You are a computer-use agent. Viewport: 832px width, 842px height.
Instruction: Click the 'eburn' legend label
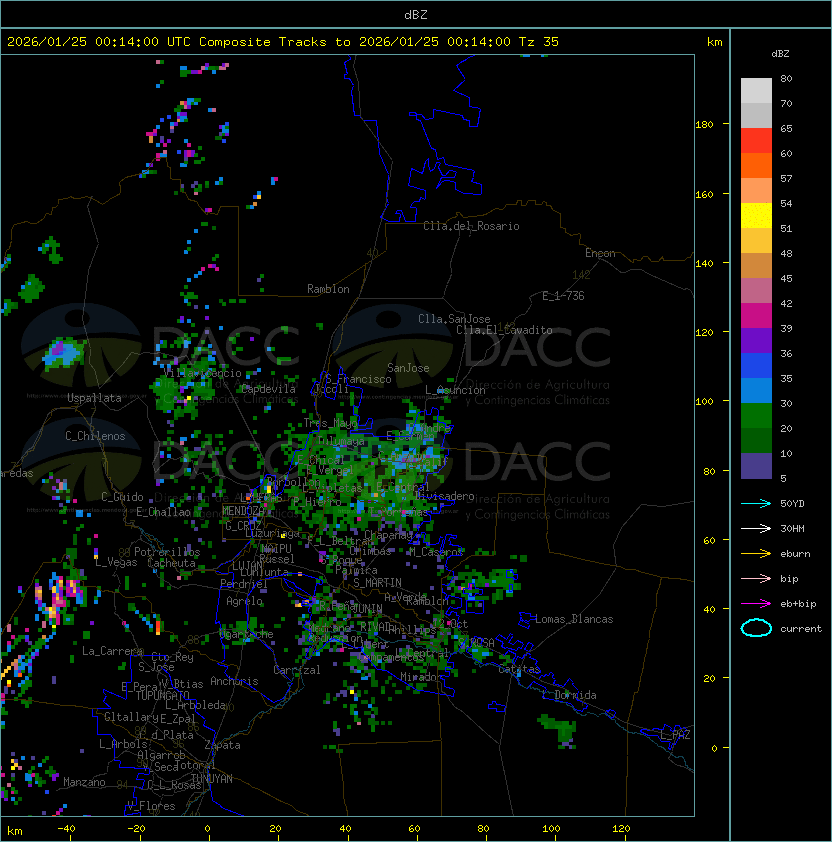795,554
